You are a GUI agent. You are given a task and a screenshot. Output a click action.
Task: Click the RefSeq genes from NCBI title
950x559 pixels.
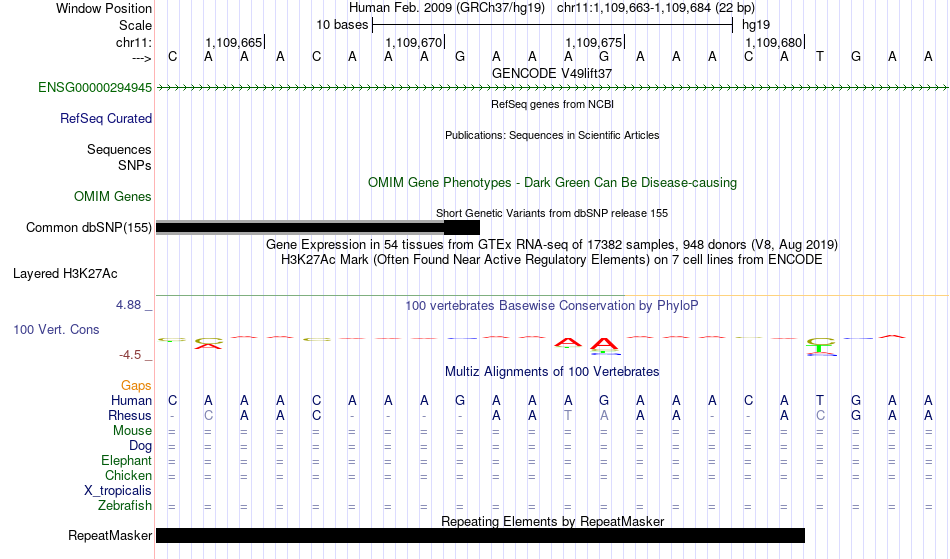[x=553, y=104]
